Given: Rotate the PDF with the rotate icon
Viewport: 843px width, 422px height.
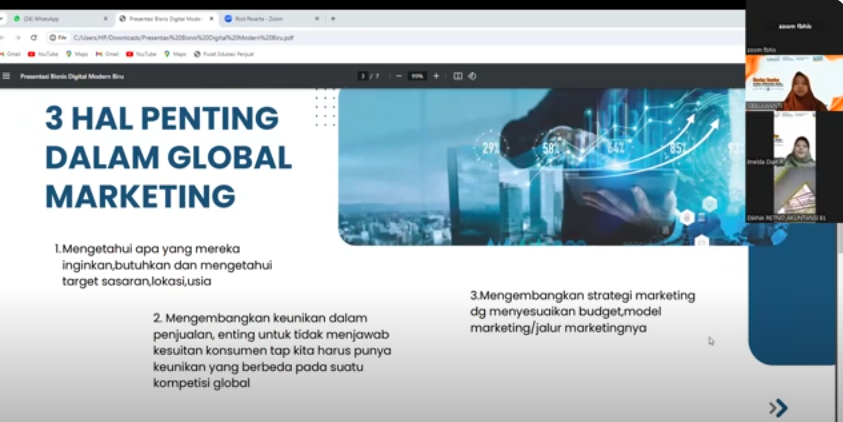Looking at the screenshot, I should pyautogui.click(x=472, y=76).
